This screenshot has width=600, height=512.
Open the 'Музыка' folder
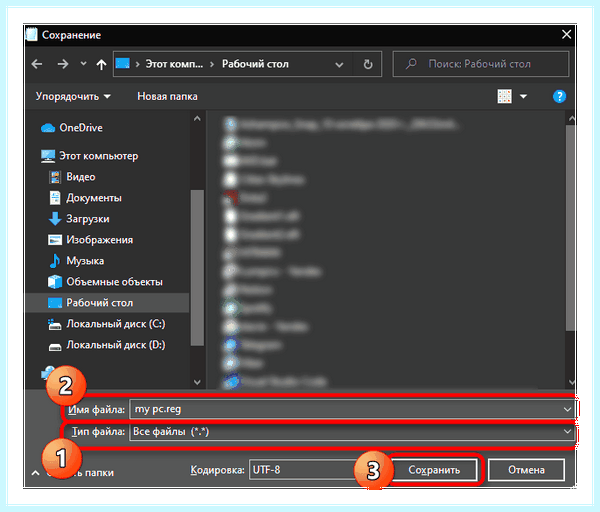pyautogui.click(x=77, y=261)
